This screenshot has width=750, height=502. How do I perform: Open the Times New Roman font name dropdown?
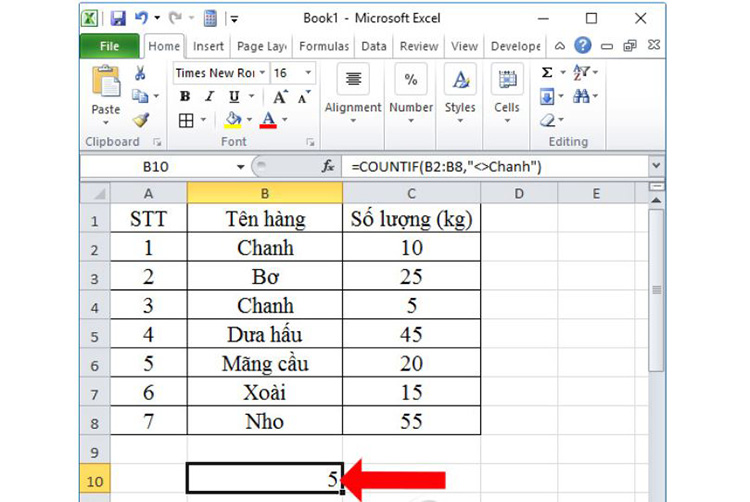262,73
